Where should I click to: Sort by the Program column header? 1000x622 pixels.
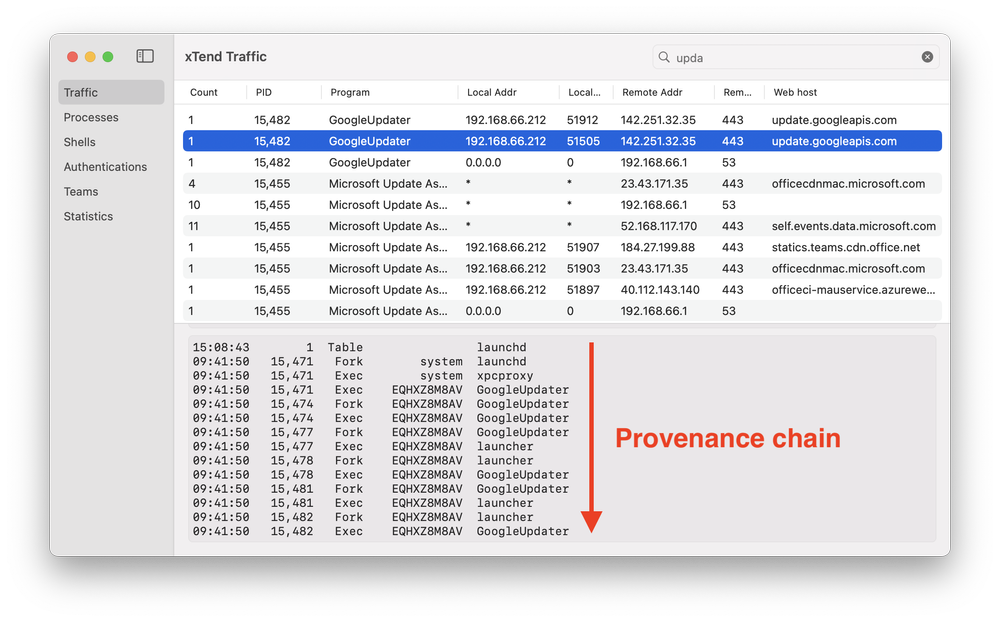(x=349, y=93)
